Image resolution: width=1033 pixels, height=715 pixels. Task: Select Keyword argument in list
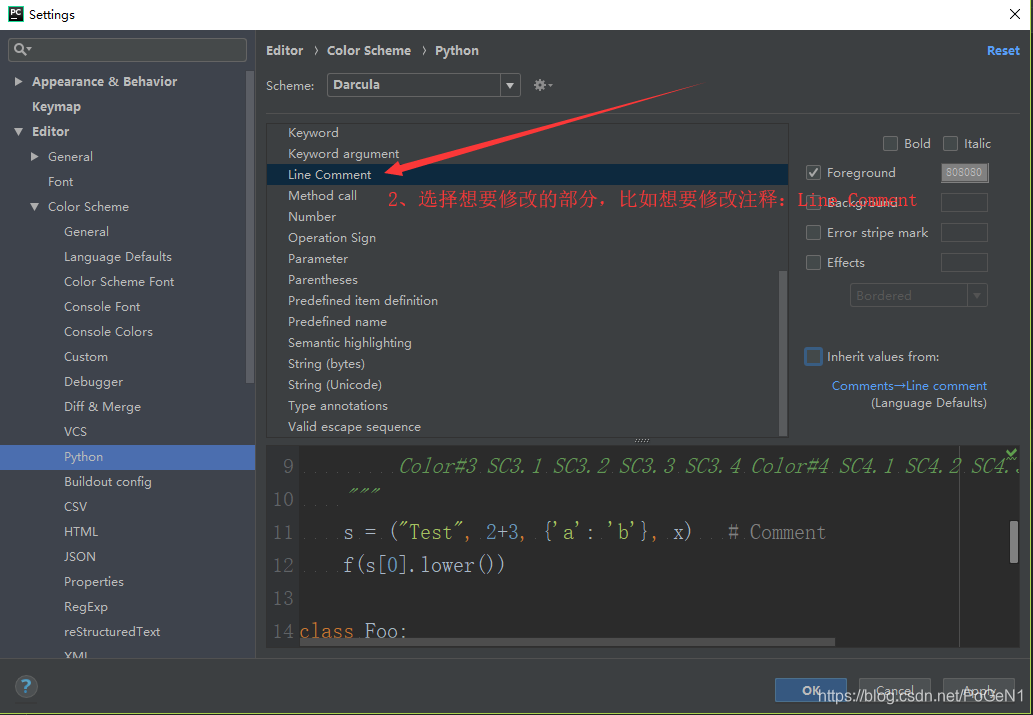pyautogui.click(x=527, y=154)
